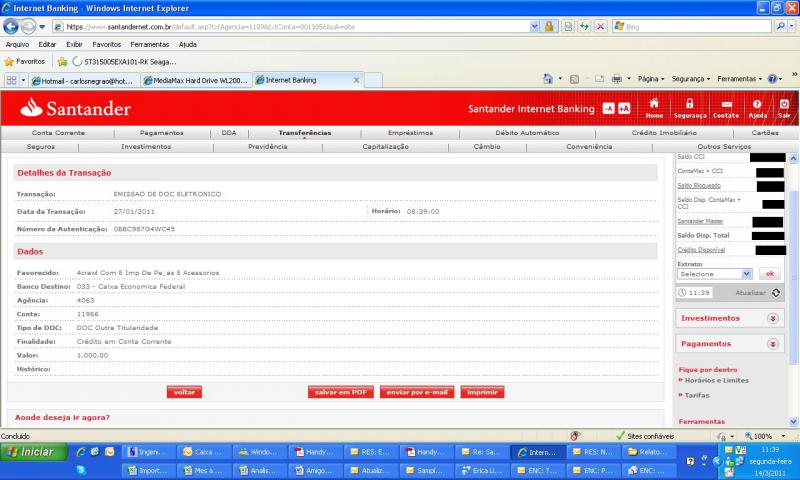Click the Atualizar refresh icon in sidebar
This screenshot has width=800, height=480.
[776, 293]
